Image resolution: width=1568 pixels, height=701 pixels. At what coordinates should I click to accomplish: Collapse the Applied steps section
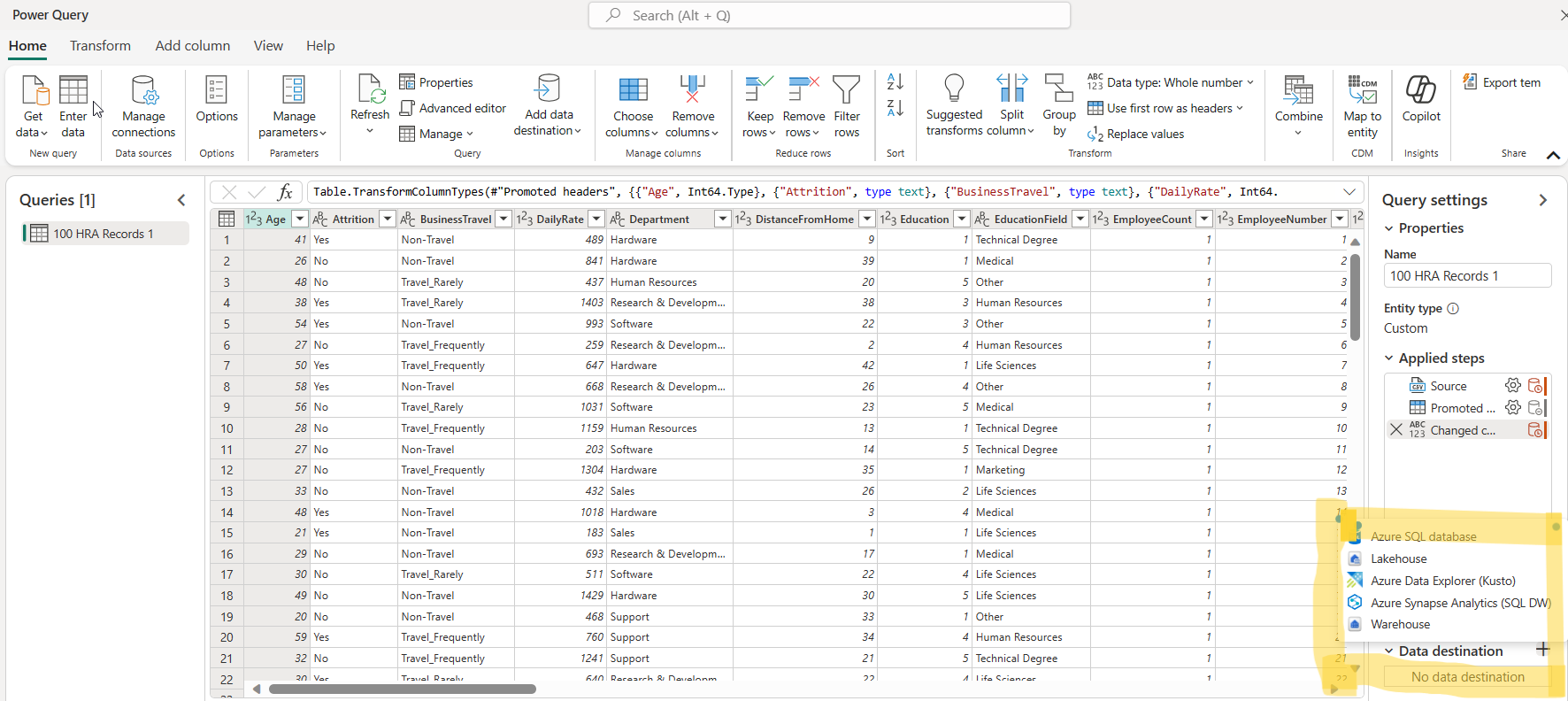pyautogui.click(x=1389, y=358)
